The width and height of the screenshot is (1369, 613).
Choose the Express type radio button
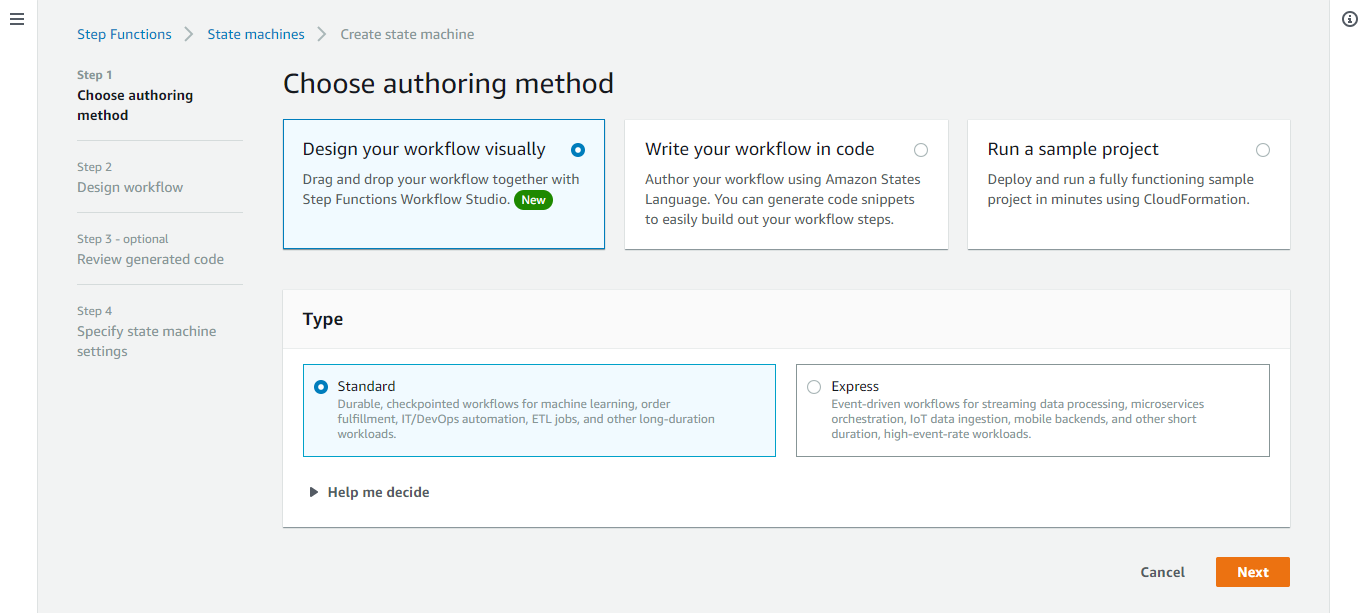814,387
